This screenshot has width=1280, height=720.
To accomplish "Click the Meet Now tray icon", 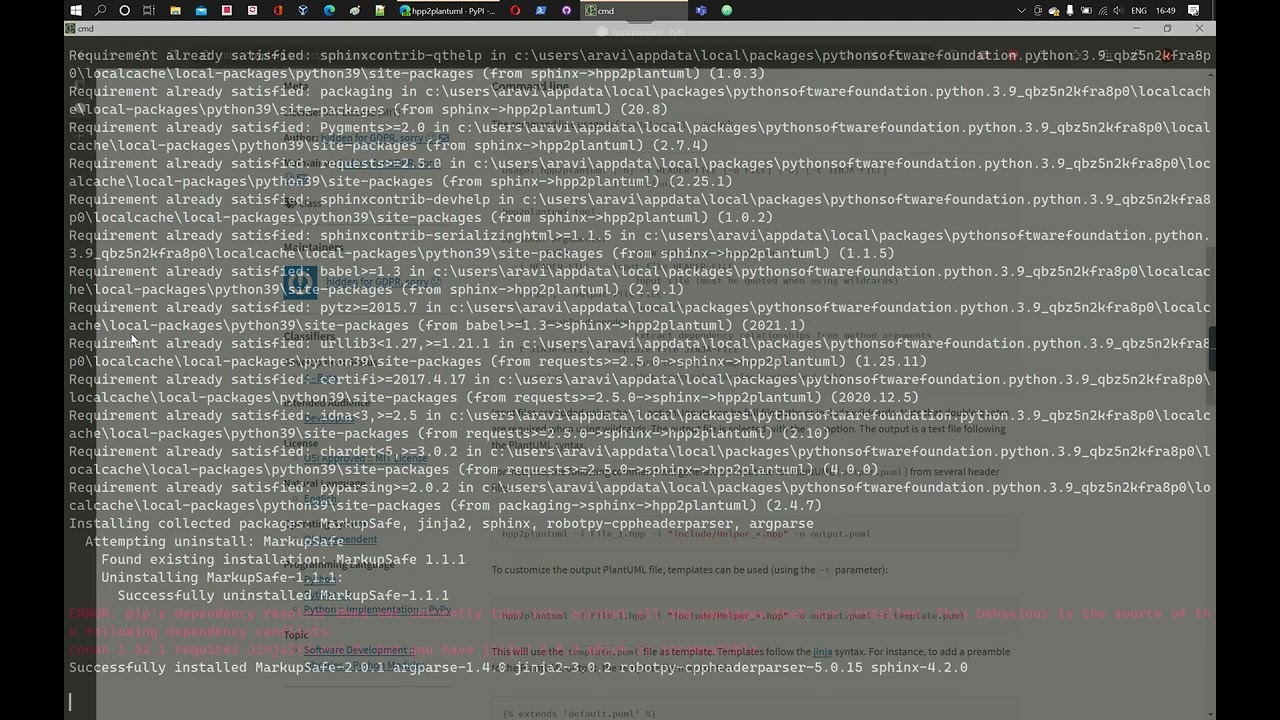I will [x=1037, y=10].
